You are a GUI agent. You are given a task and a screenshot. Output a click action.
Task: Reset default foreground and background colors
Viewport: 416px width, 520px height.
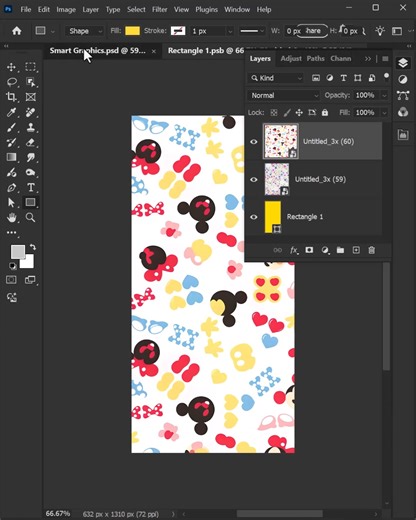point(12,266)
